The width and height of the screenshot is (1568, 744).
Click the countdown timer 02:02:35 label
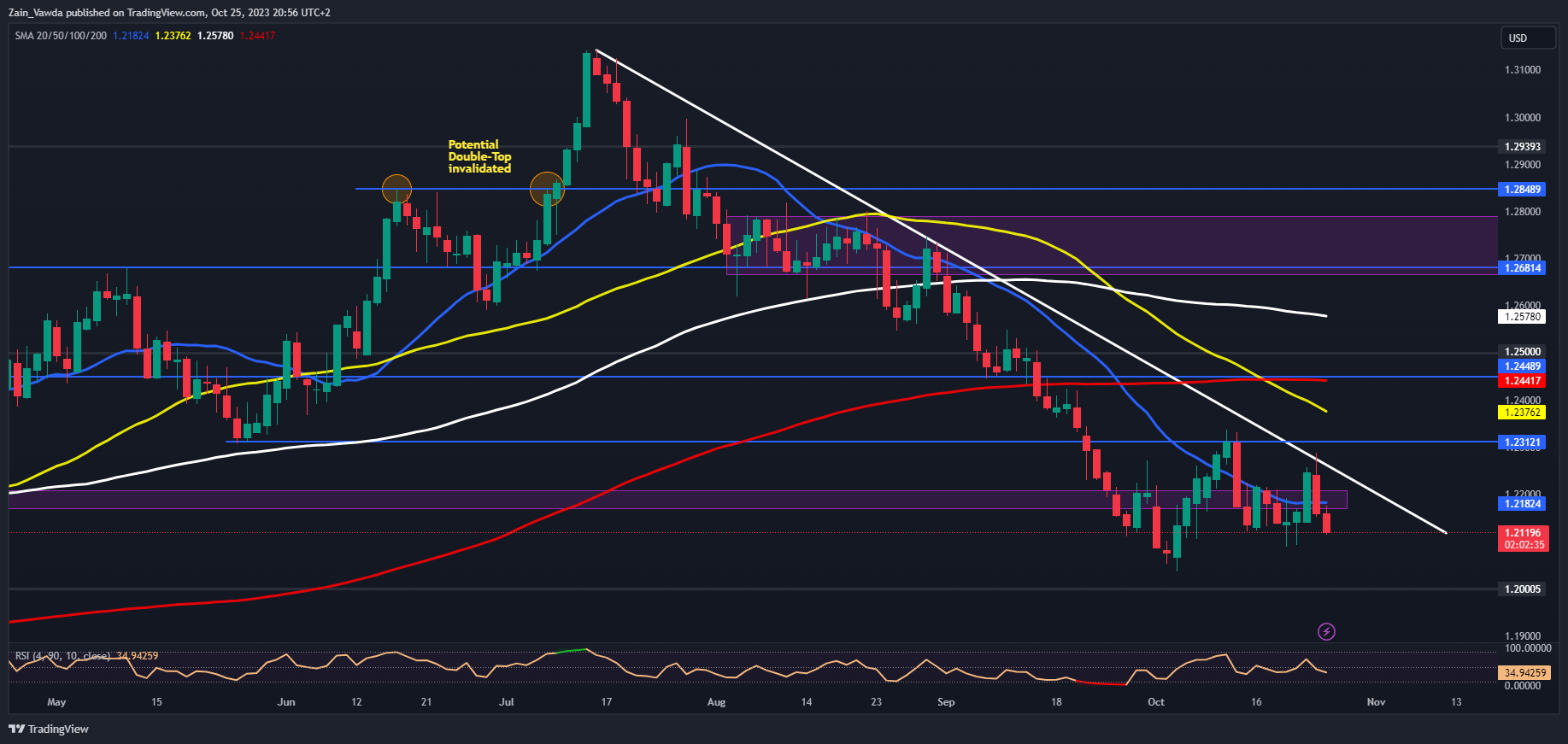pos(1524,545)
